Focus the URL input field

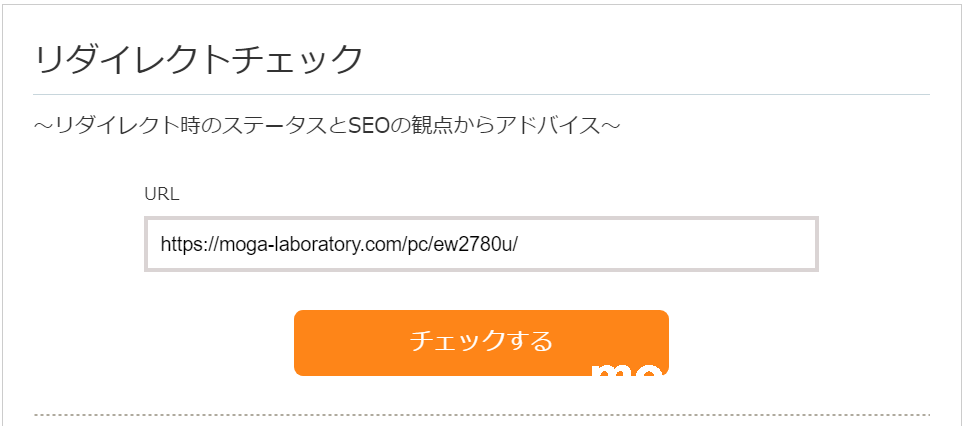pyautogui.click(x=481, y=244)
